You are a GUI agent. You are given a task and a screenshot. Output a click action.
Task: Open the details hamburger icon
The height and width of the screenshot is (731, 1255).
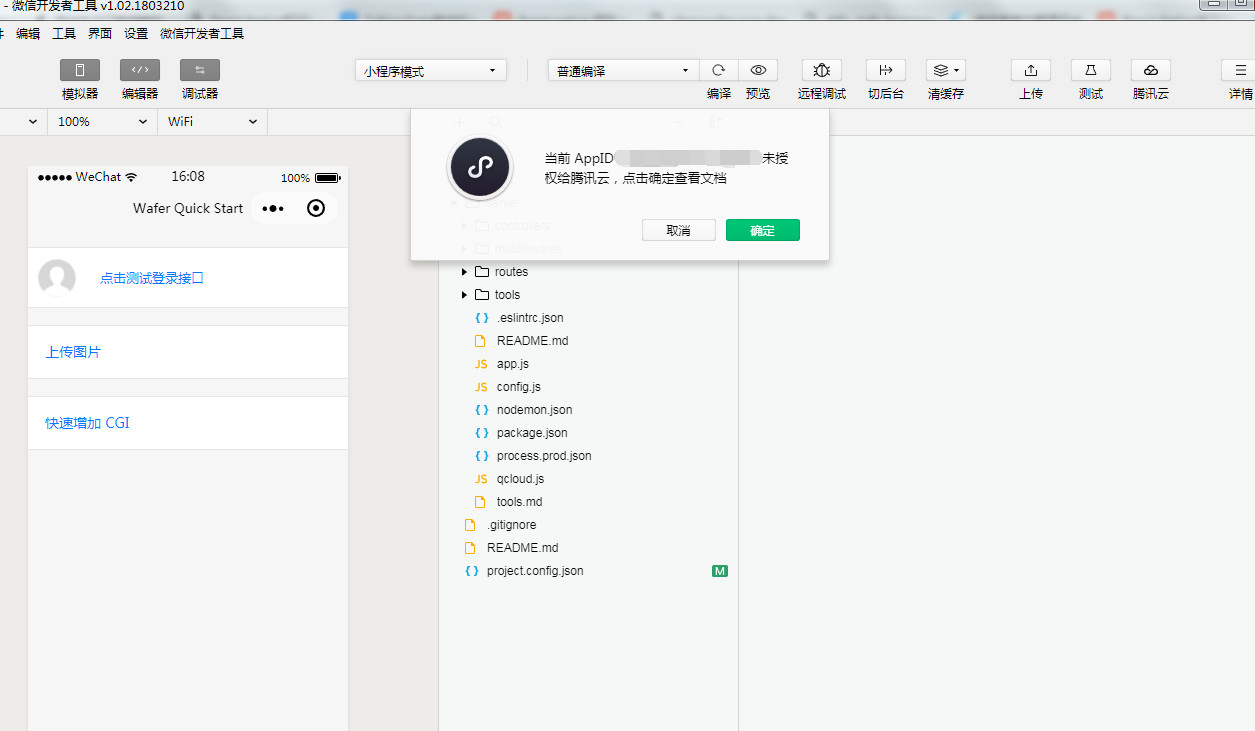[1240, 70]
